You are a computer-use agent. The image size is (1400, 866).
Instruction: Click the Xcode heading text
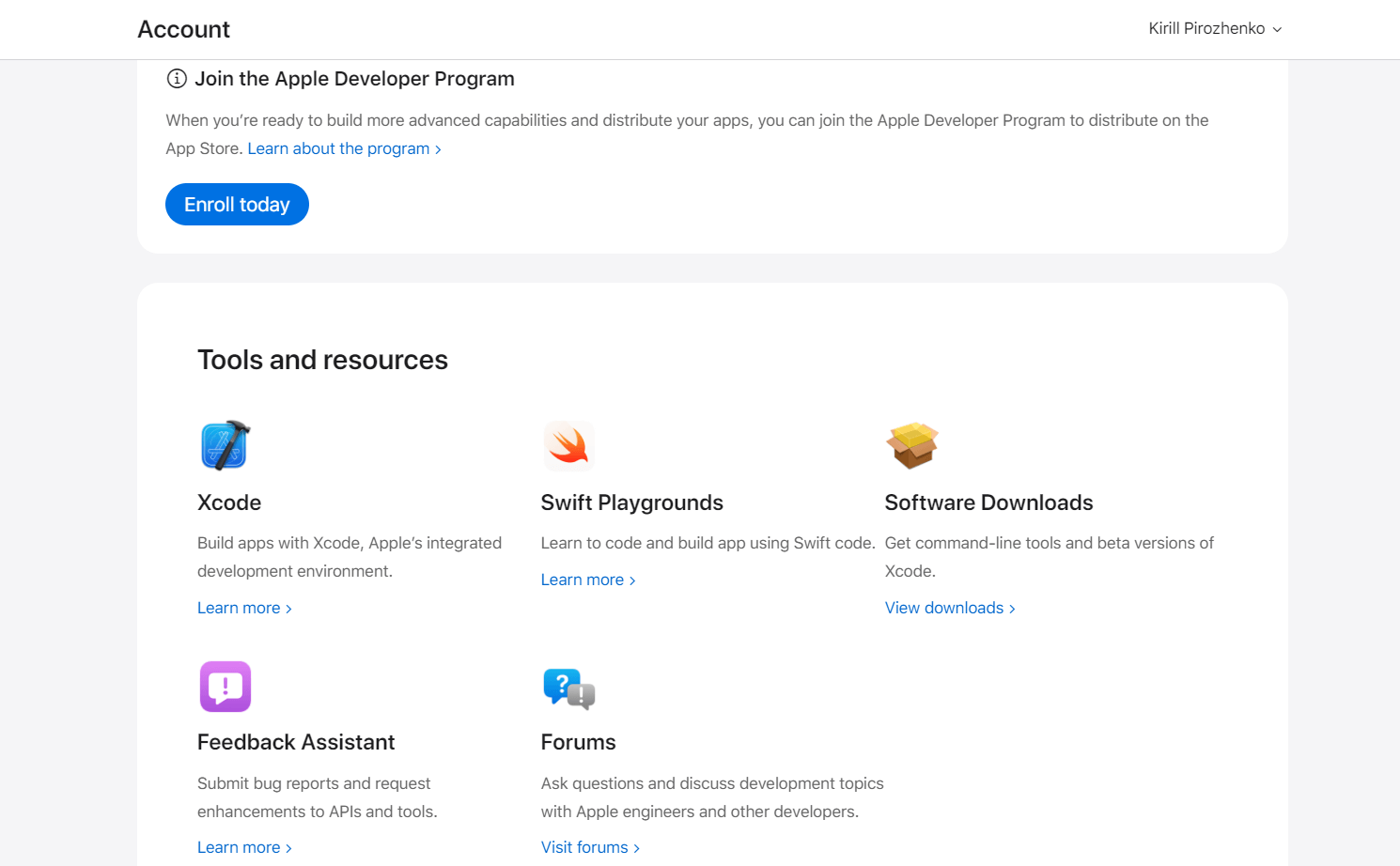(x=229, y=503)
